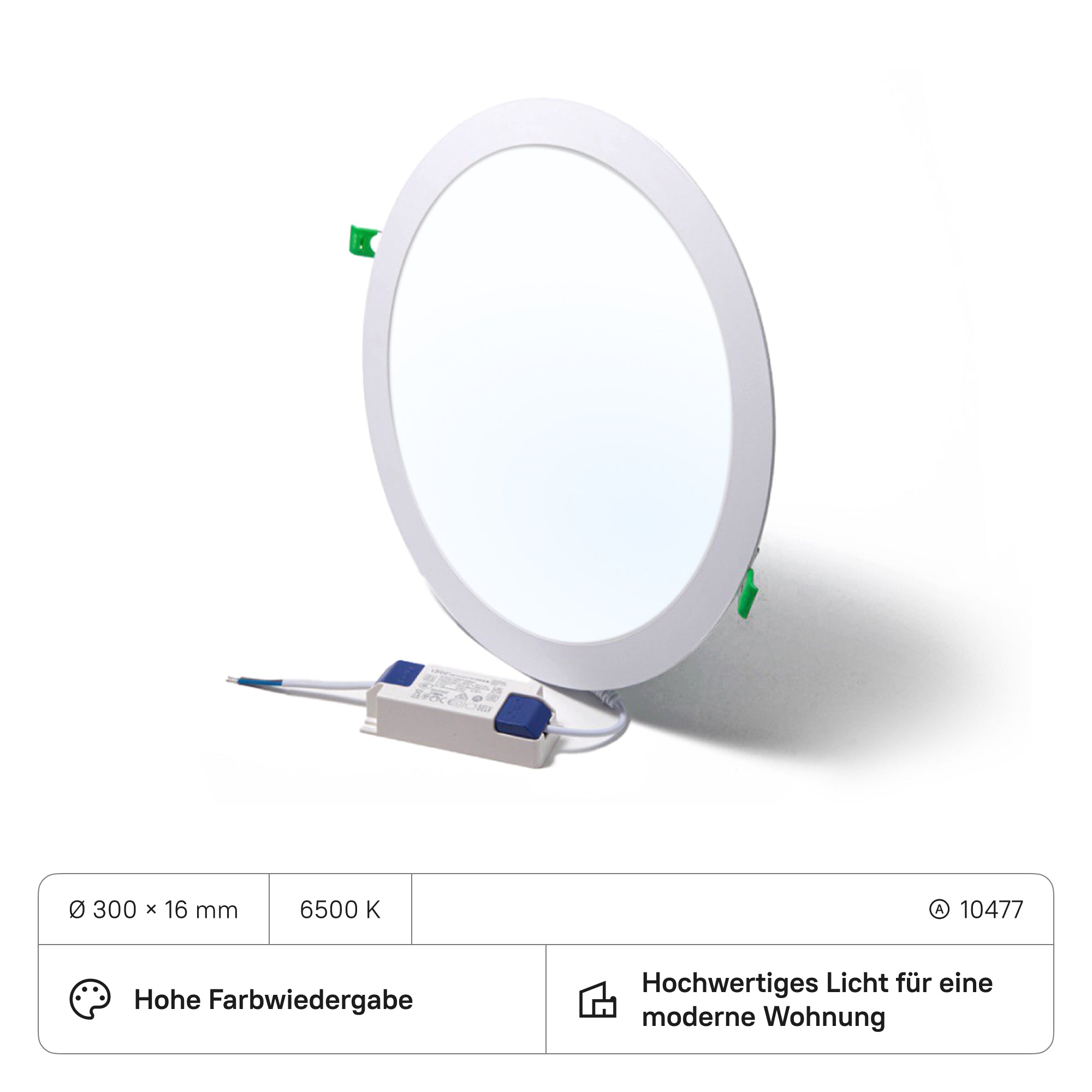The width and height of the screenshot is (1092, 1092).
Task: Select the left green spring clip
Action: click(364, 241)
